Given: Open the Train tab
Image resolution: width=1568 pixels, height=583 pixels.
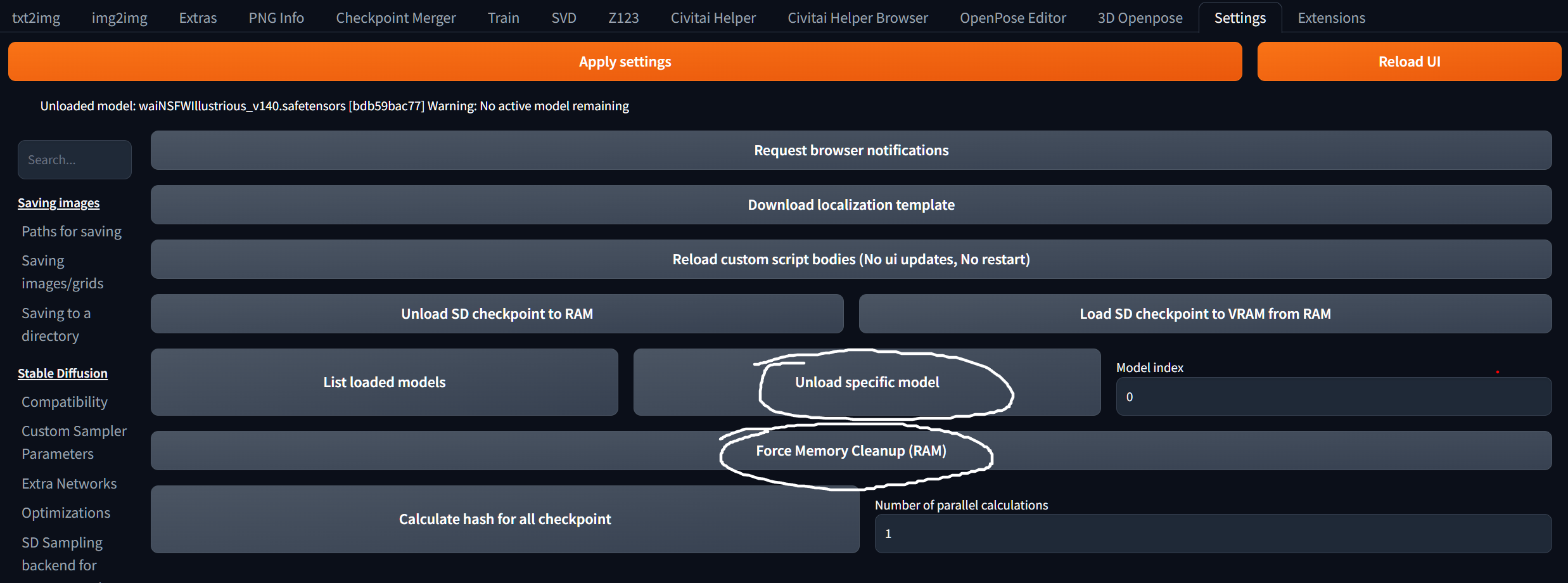Looking at the screenshot, I should pos(504,18).
